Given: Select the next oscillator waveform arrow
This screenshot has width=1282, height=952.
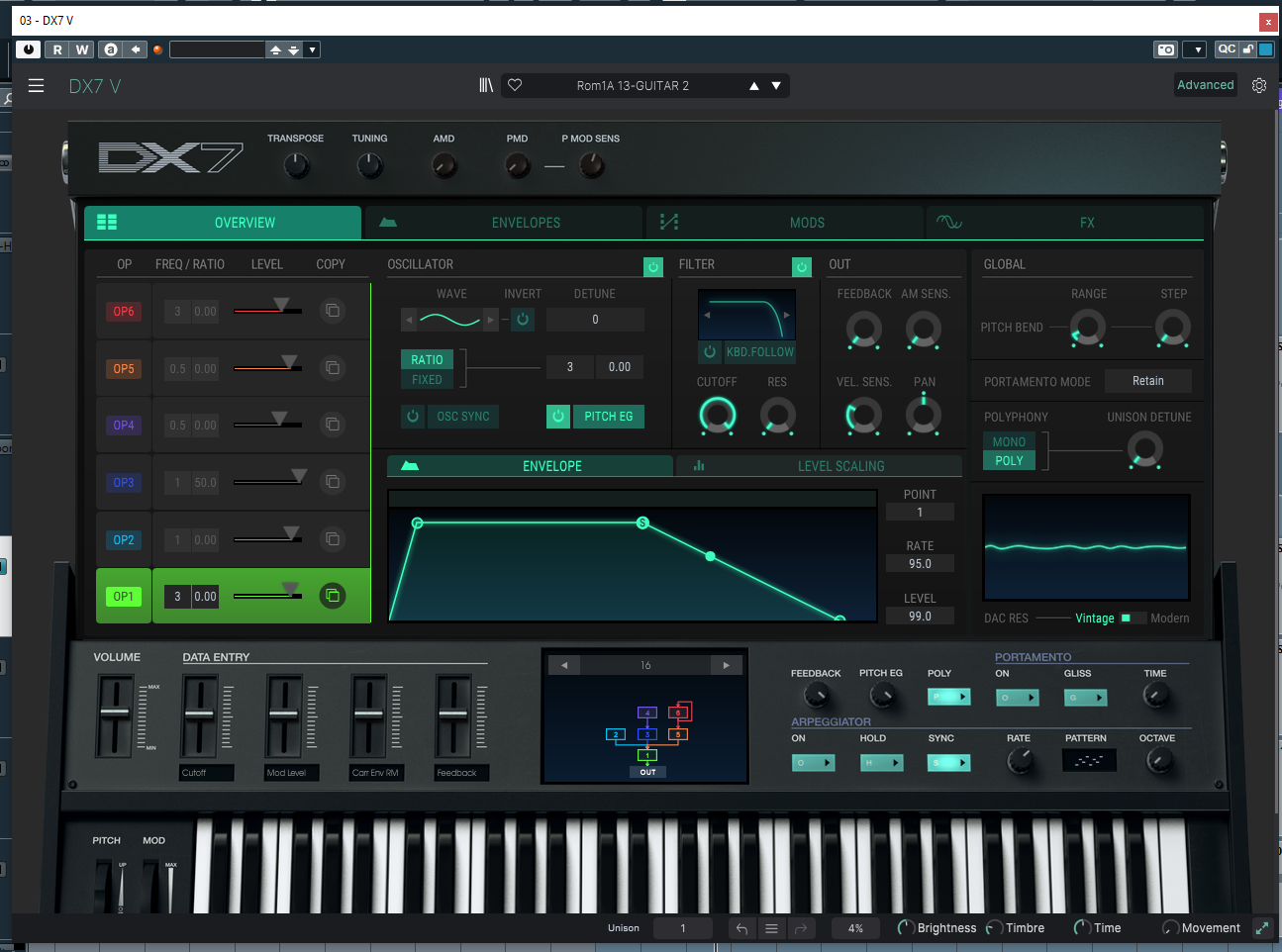Looking at the screenshot, I should 490,320.
